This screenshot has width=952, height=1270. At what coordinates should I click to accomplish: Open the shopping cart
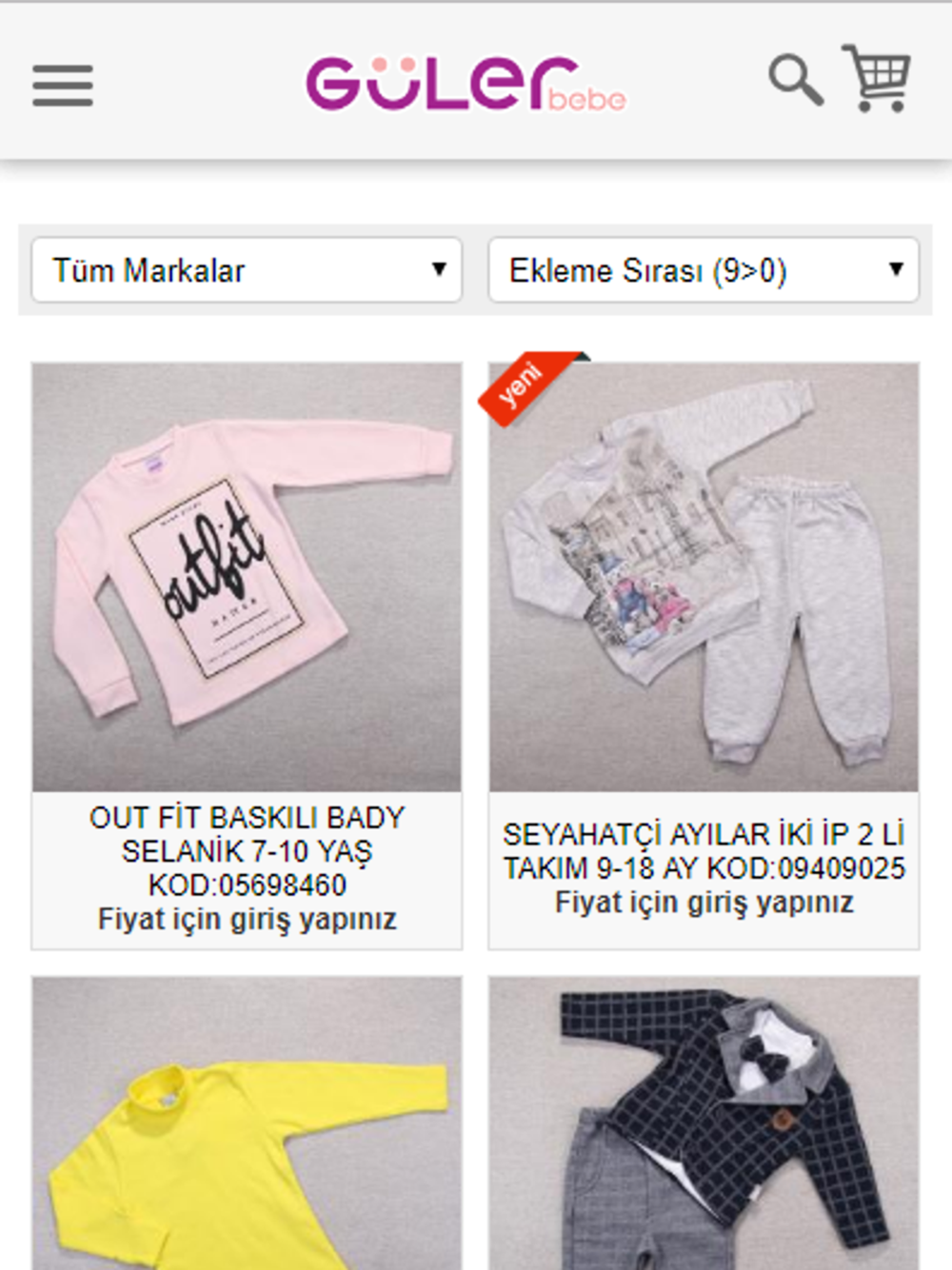(x=877, y=78)
